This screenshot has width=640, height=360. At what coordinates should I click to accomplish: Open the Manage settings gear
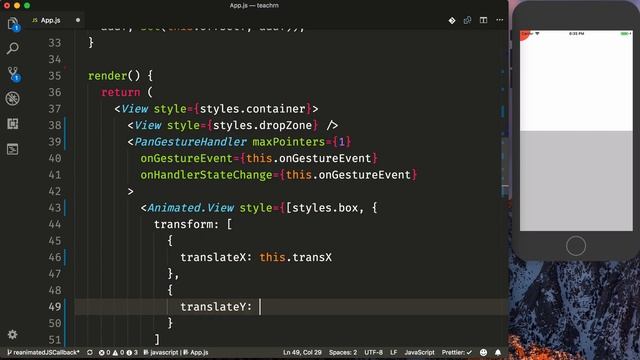[x=13, y=335]
